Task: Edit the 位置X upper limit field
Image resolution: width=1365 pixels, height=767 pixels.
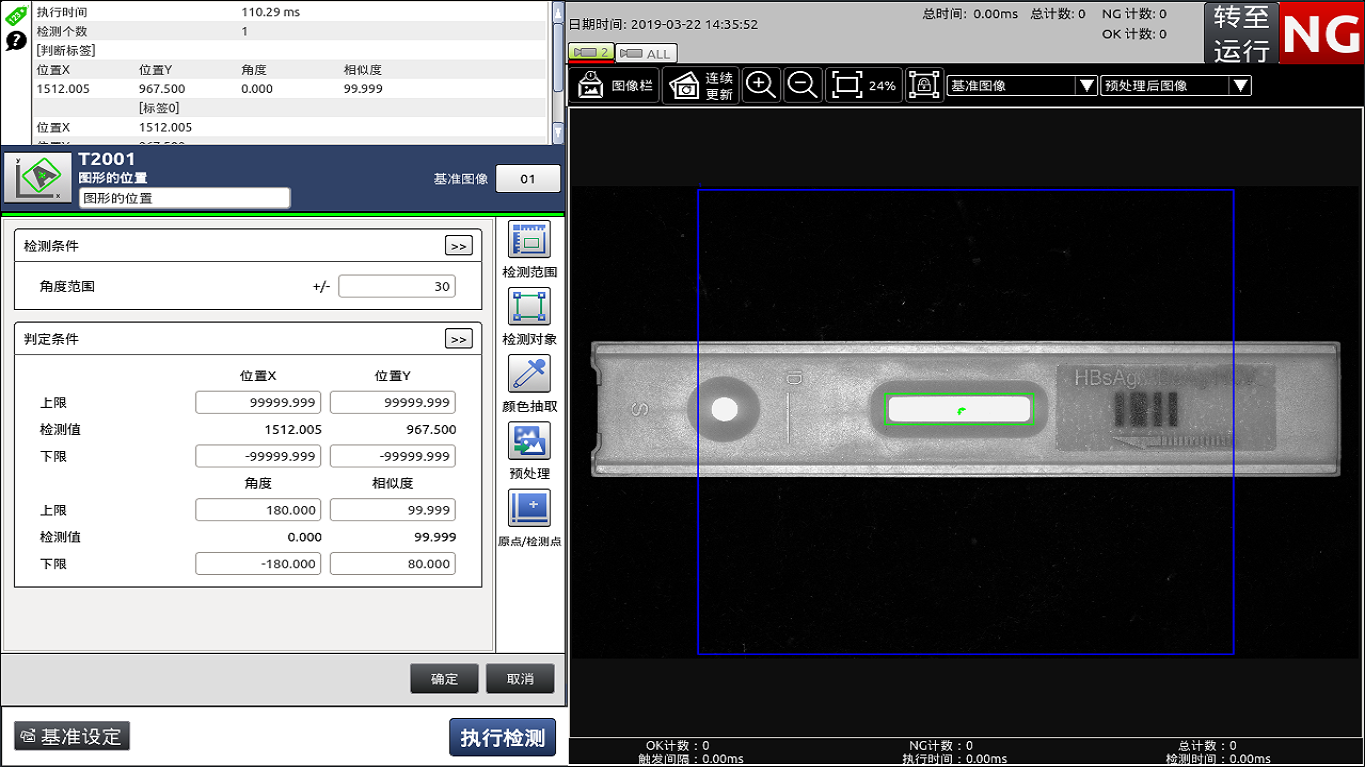Action: tap(259, 402)
